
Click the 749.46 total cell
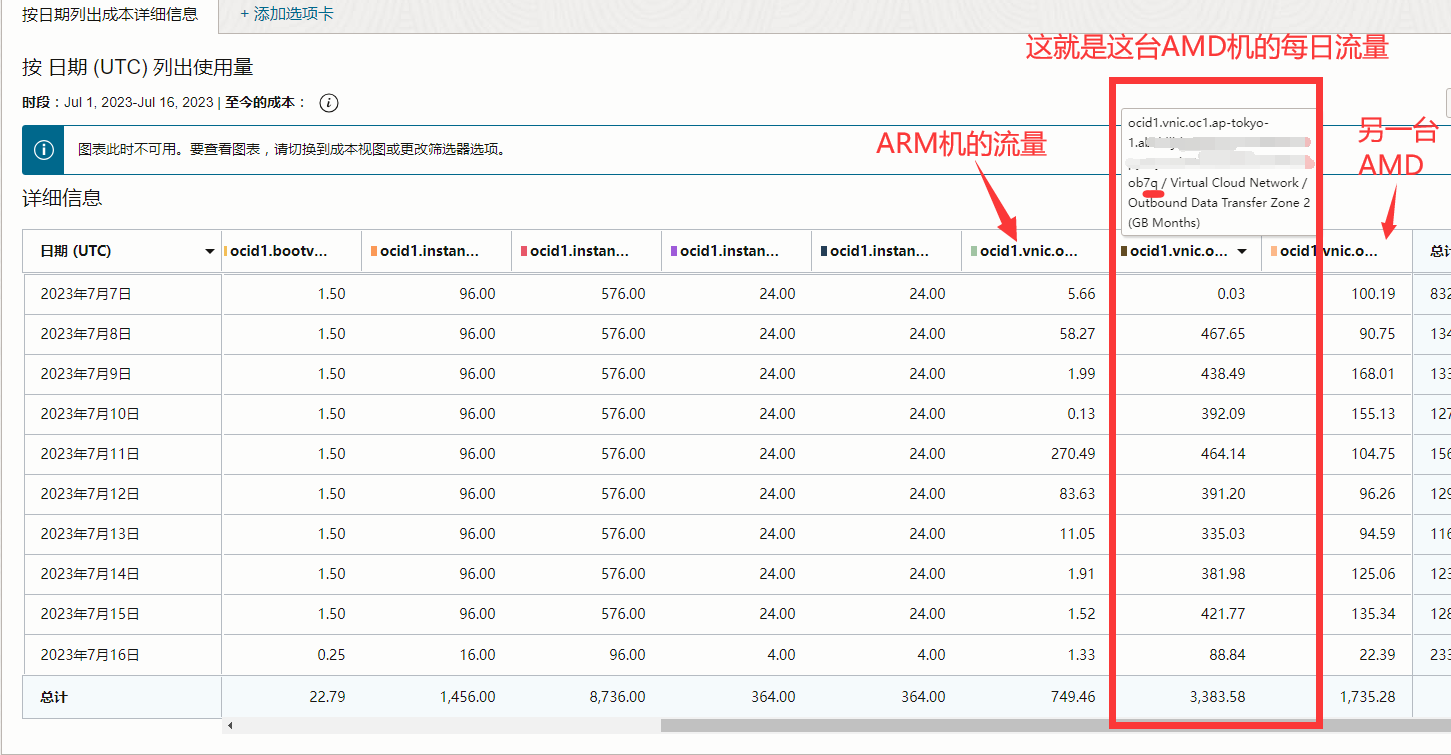[1073, 697]
